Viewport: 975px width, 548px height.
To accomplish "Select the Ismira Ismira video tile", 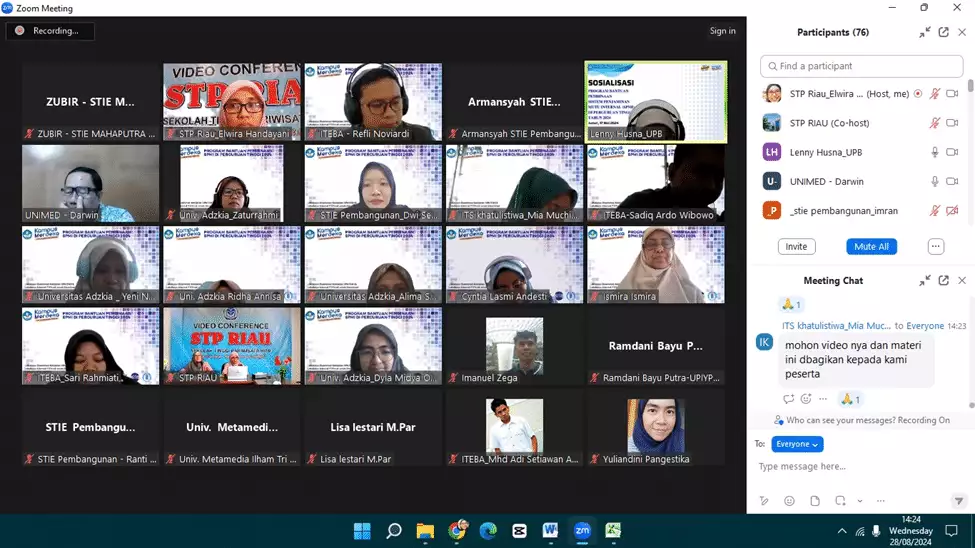I will 655,264.
